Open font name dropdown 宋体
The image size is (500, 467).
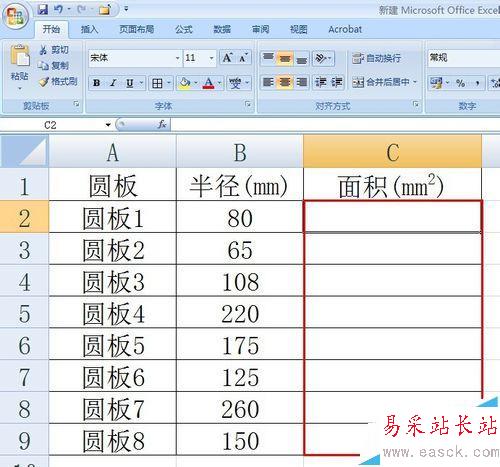(x=178, y=58)
